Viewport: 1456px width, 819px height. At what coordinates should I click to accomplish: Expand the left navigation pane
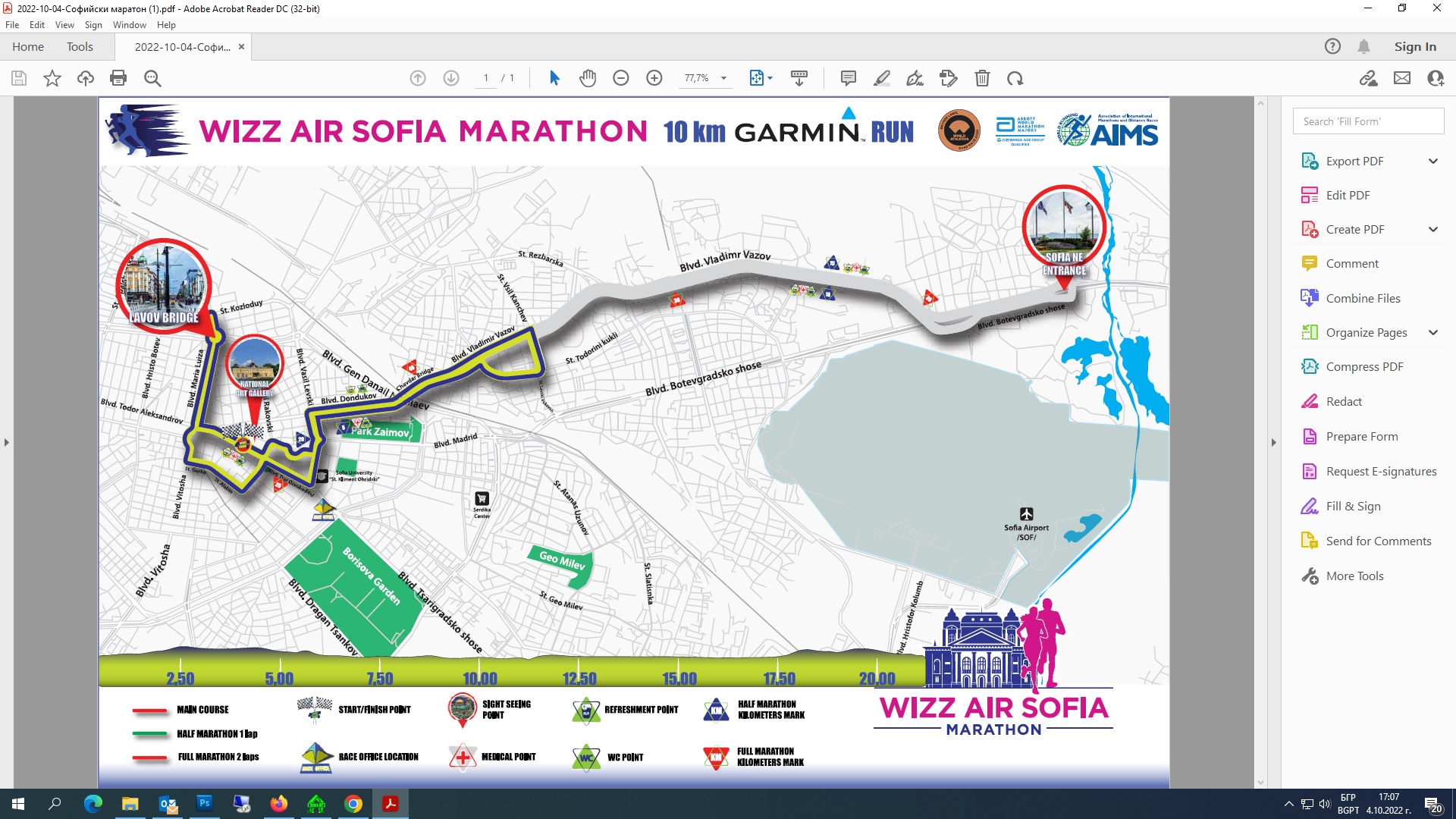point(7,442)
